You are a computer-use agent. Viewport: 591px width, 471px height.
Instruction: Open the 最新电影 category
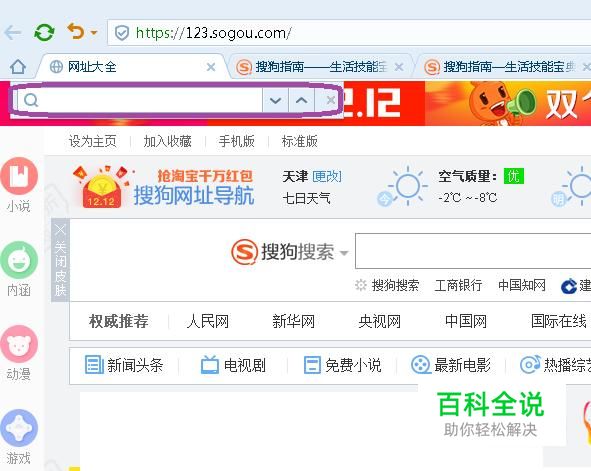pos(451,365)
